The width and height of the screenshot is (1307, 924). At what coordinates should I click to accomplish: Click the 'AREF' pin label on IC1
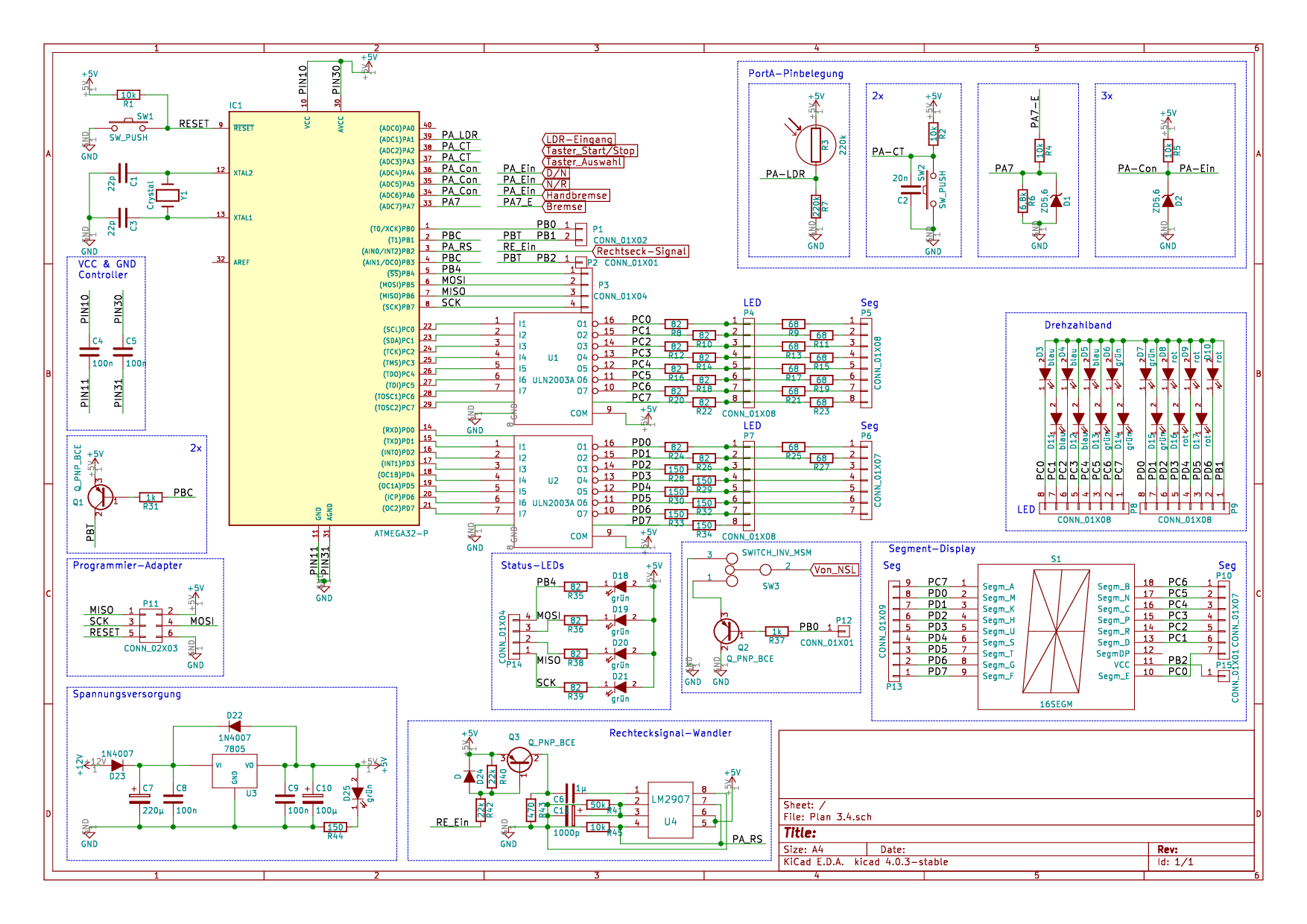[x=241, y=262]
